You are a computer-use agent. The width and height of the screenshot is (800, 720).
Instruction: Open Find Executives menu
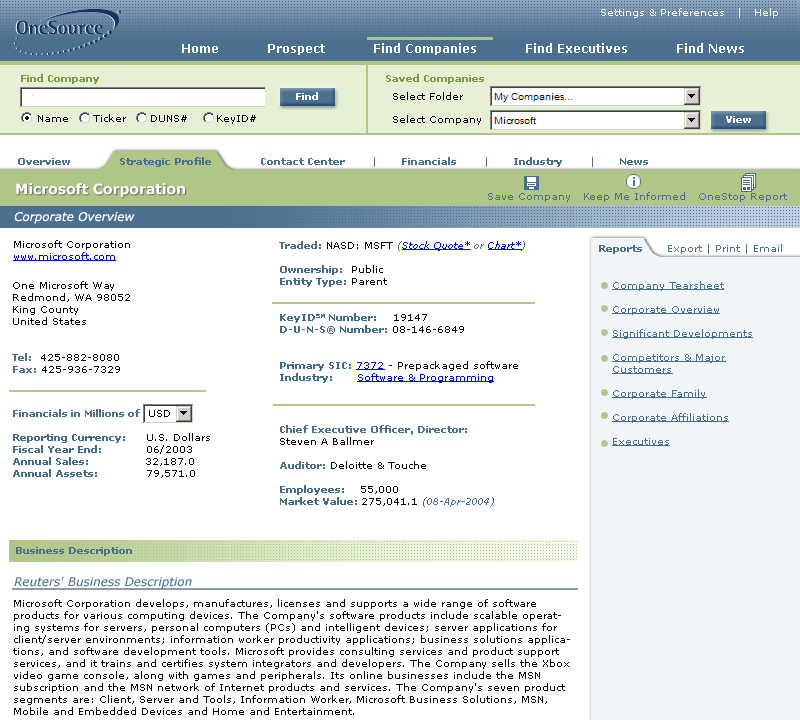coord(576,48)
